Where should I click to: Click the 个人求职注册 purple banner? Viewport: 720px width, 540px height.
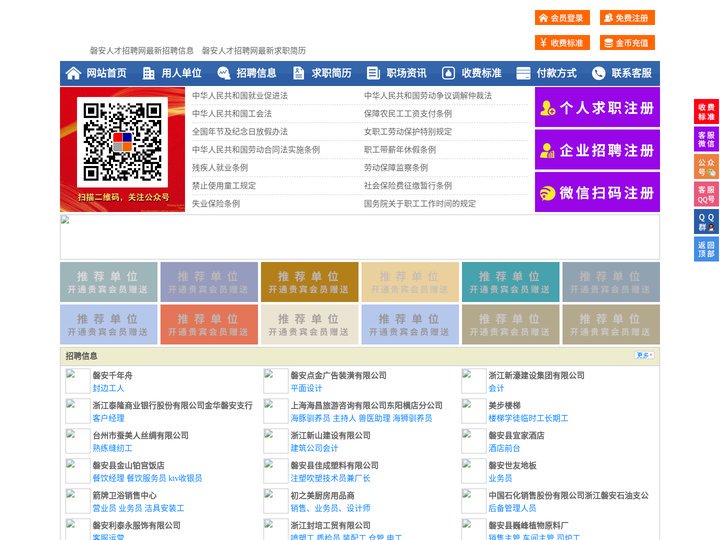597,107
